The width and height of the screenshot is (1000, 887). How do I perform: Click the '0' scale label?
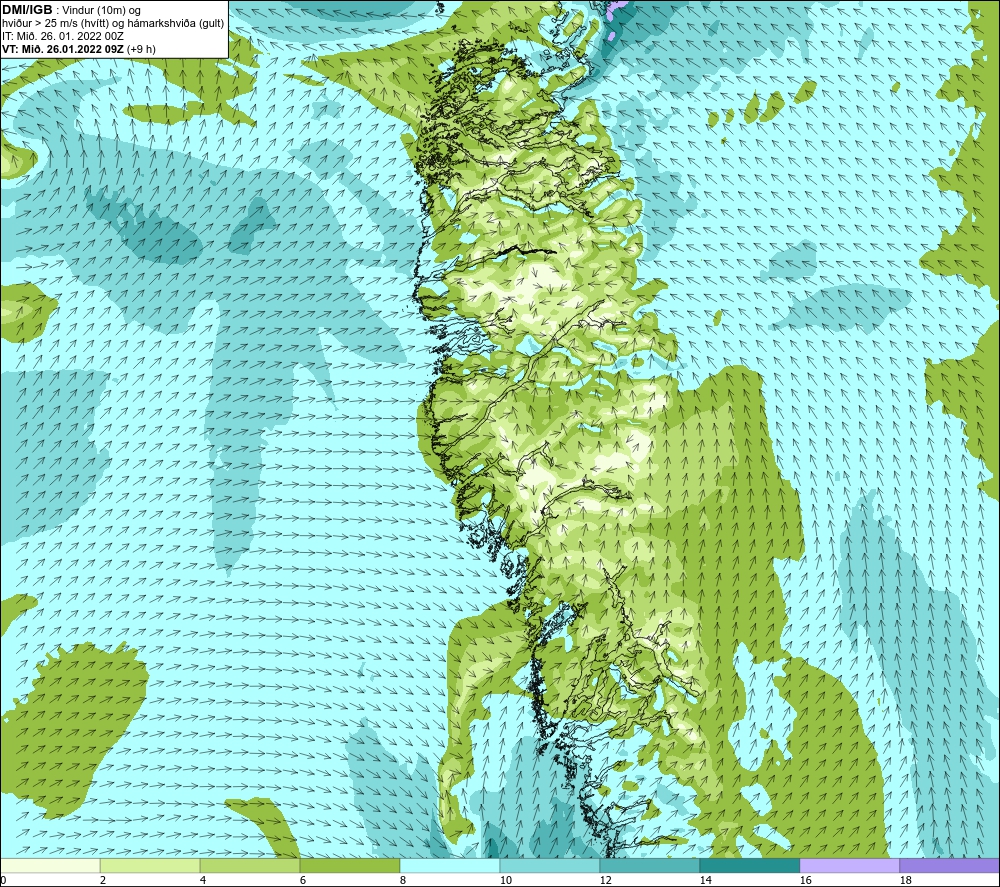coord(3,881)
